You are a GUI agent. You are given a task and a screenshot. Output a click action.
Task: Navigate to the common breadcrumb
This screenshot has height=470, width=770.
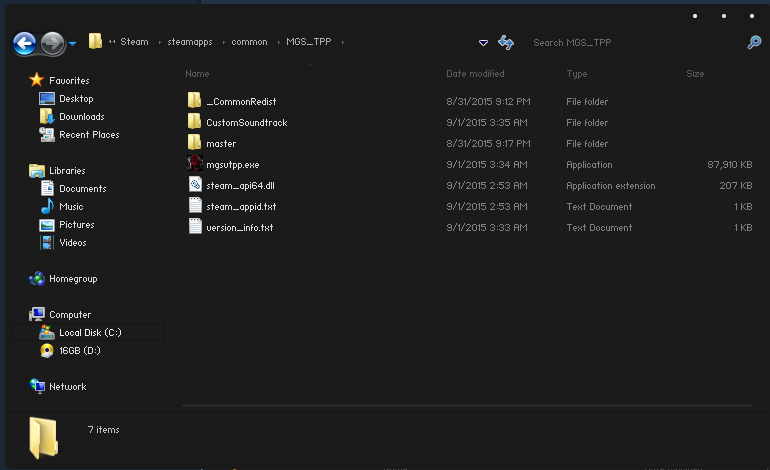click(249, 42)
